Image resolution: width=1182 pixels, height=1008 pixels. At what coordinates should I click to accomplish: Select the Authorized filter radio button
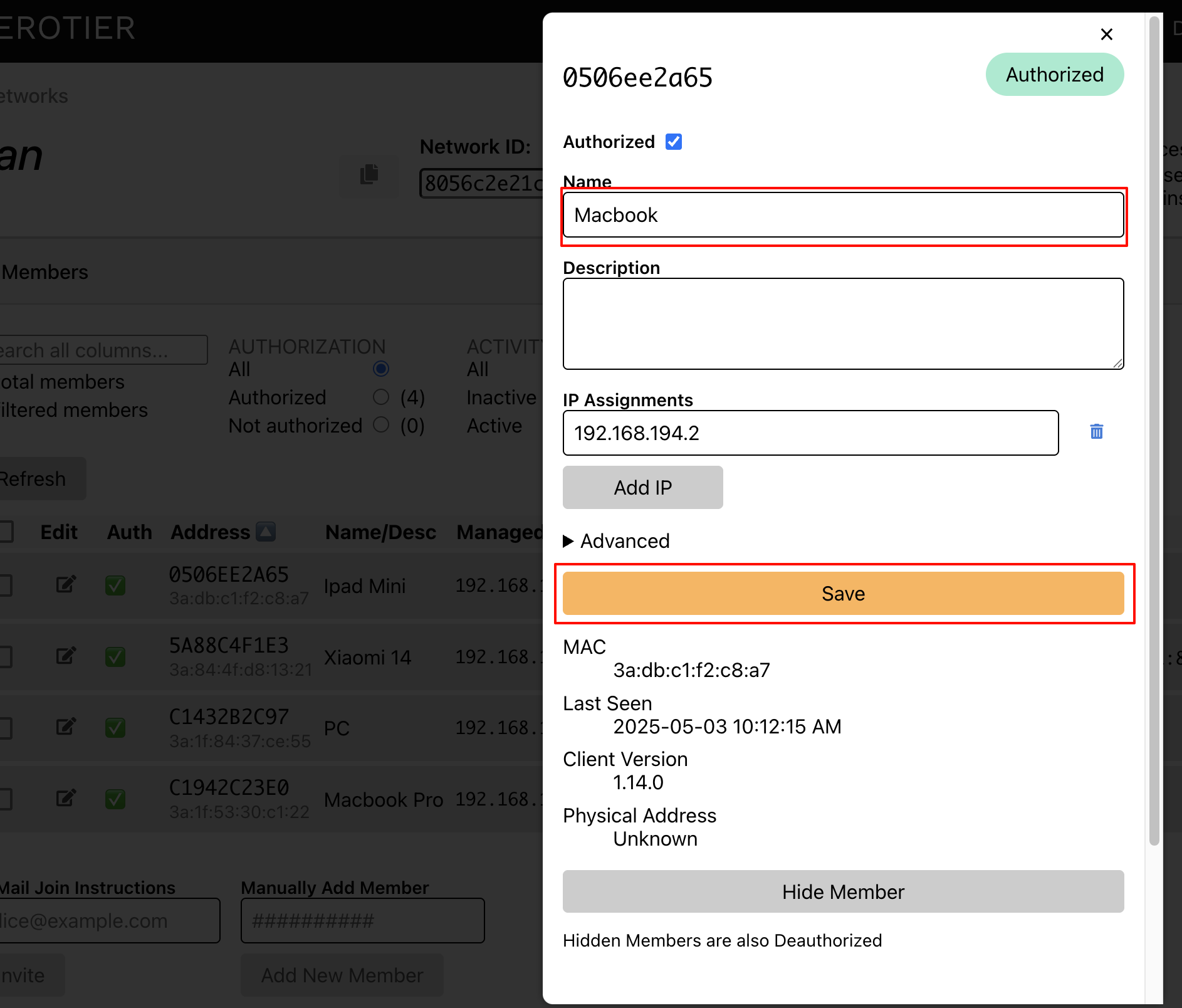pyautogui.click(x=380, y=397)
